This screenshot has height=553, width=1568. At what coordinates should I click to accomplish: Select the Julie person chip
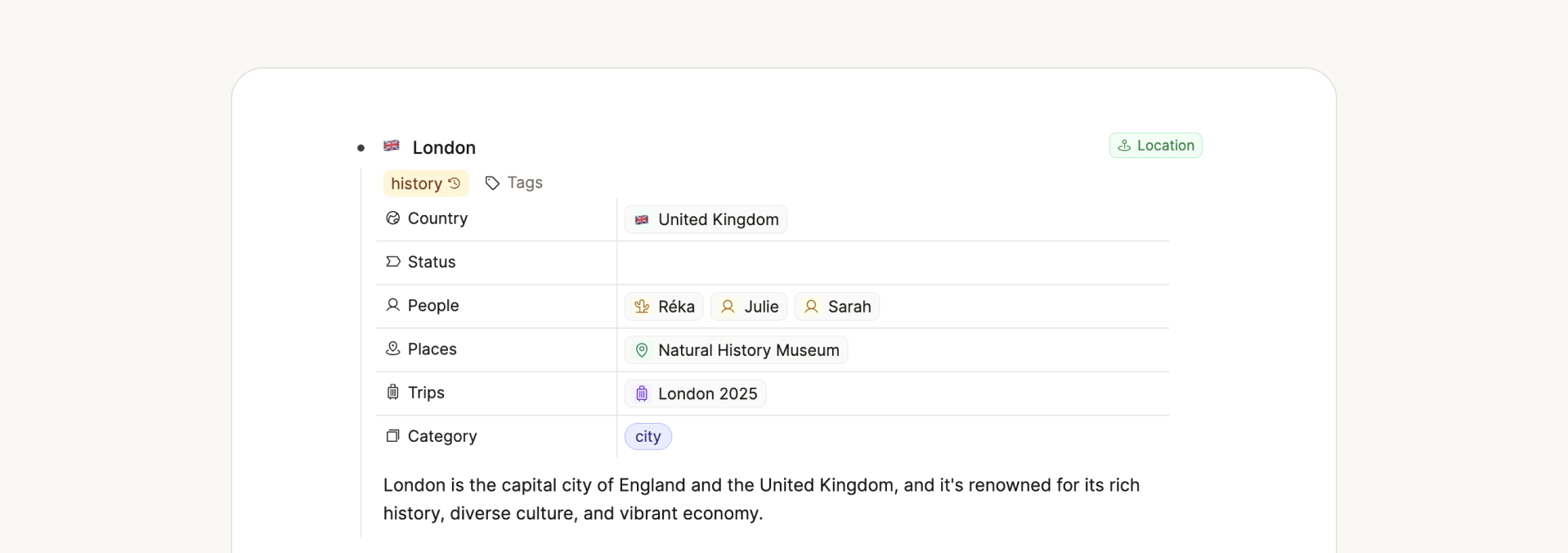[749, 307]
